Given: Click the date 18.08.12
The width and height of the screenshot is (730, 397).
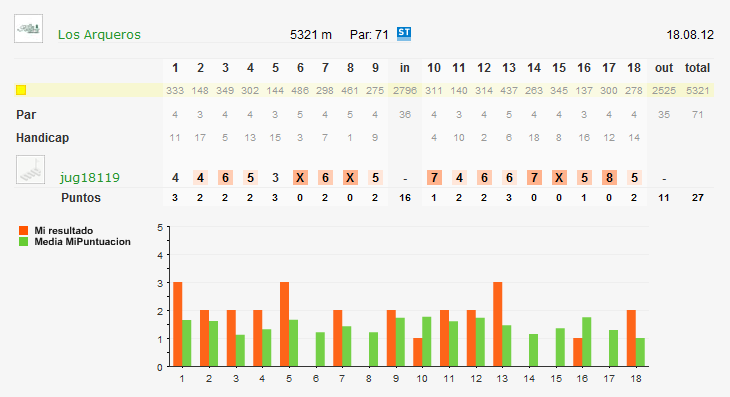Looking at the screenshot, I should 690,35.
